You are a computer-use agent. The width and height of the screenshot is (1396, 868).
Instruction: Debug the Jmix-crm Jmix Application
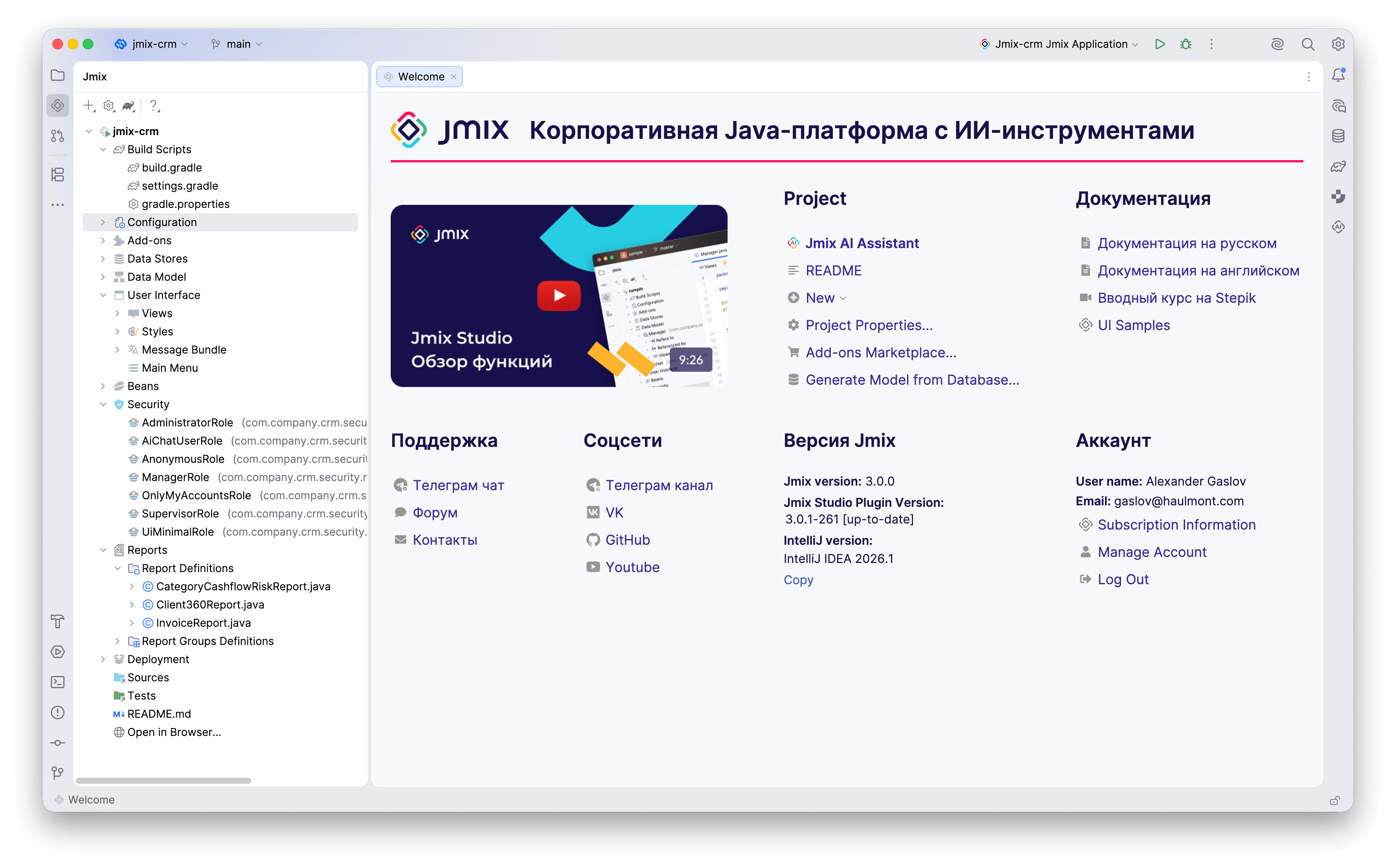pyautogui.click(x=1186, y=44)
